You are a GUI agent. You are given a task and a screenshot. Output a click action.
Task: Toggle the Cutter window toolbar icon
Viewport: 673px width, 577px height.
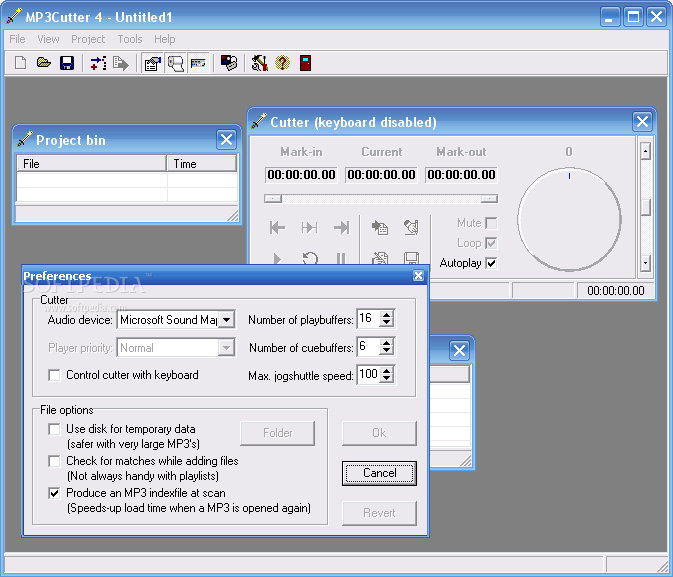tap(198, 63)
